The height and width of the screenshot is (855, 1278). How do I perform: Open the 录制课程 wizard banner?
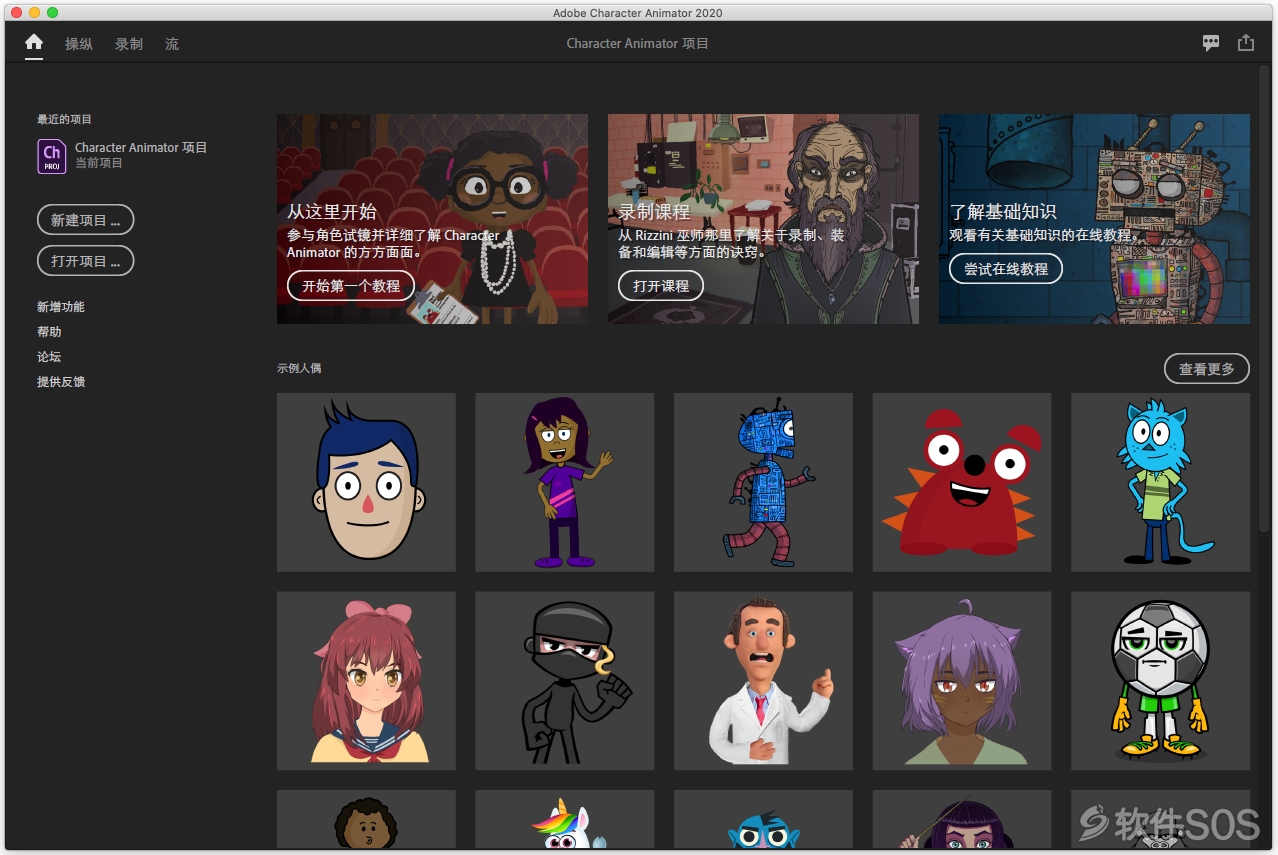(x=763, y=219)
